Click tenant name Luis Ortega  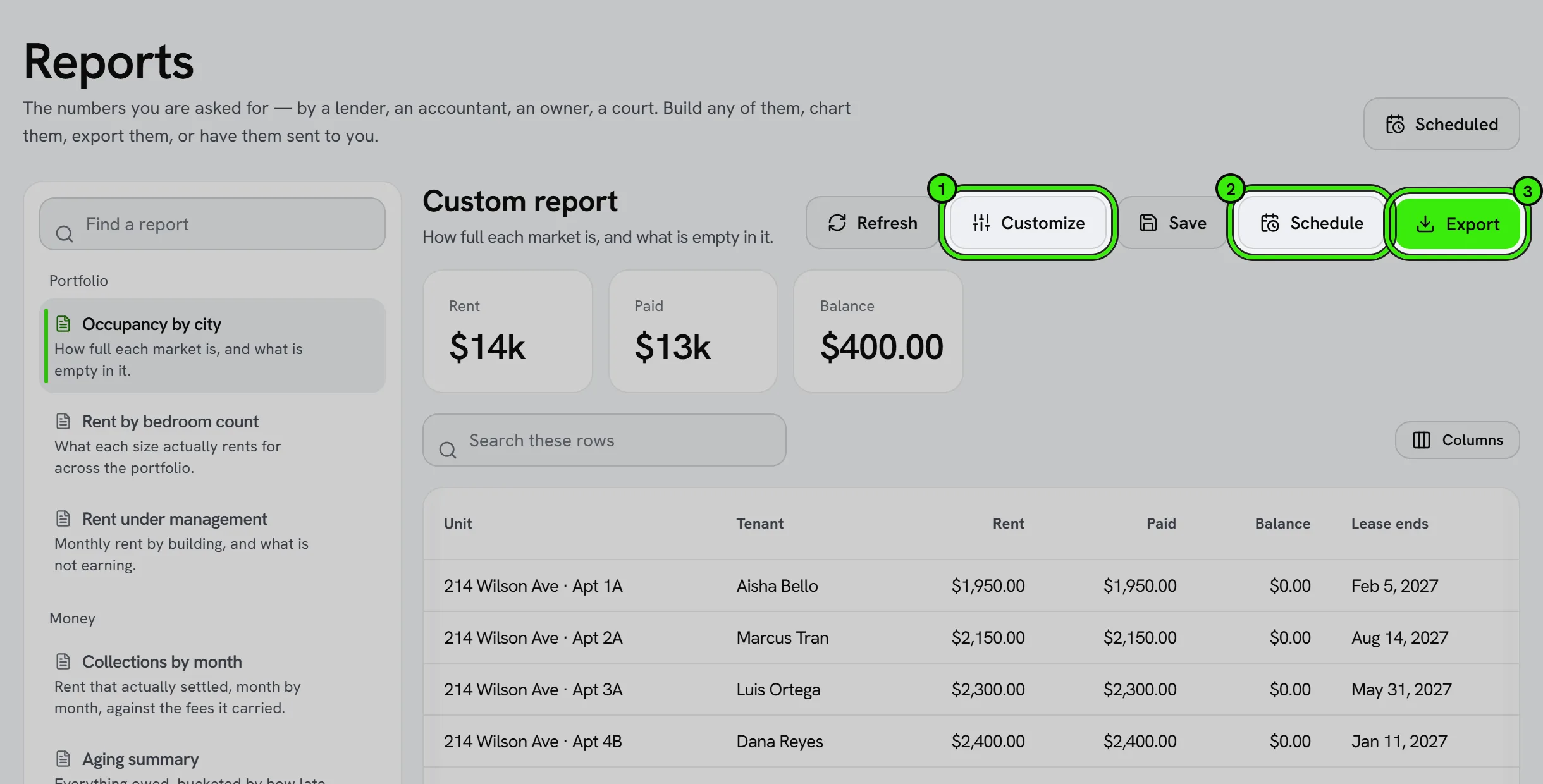778,690
